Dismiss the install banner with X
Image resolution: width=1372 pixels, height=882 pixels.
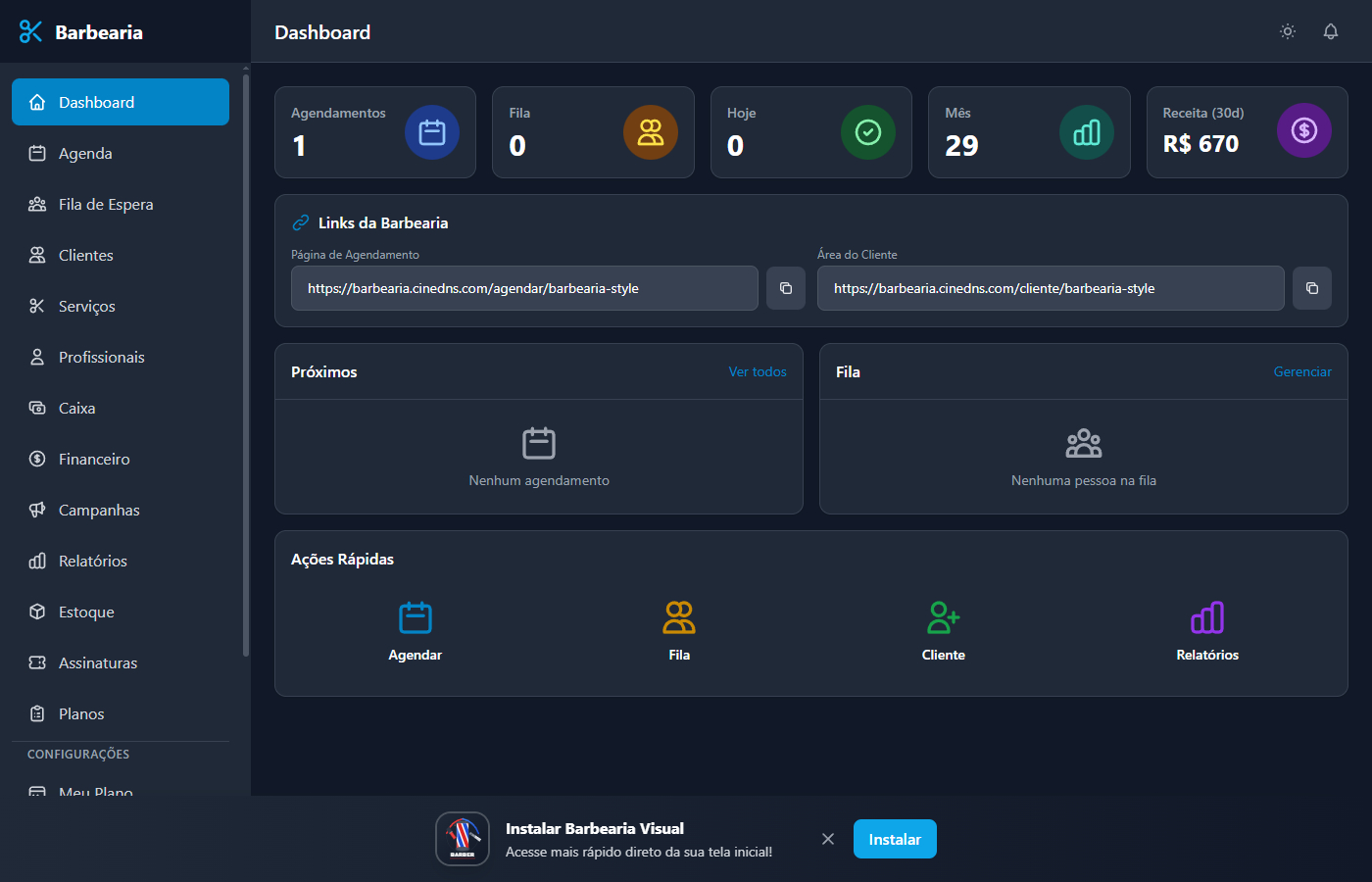(x=828, y=839)
